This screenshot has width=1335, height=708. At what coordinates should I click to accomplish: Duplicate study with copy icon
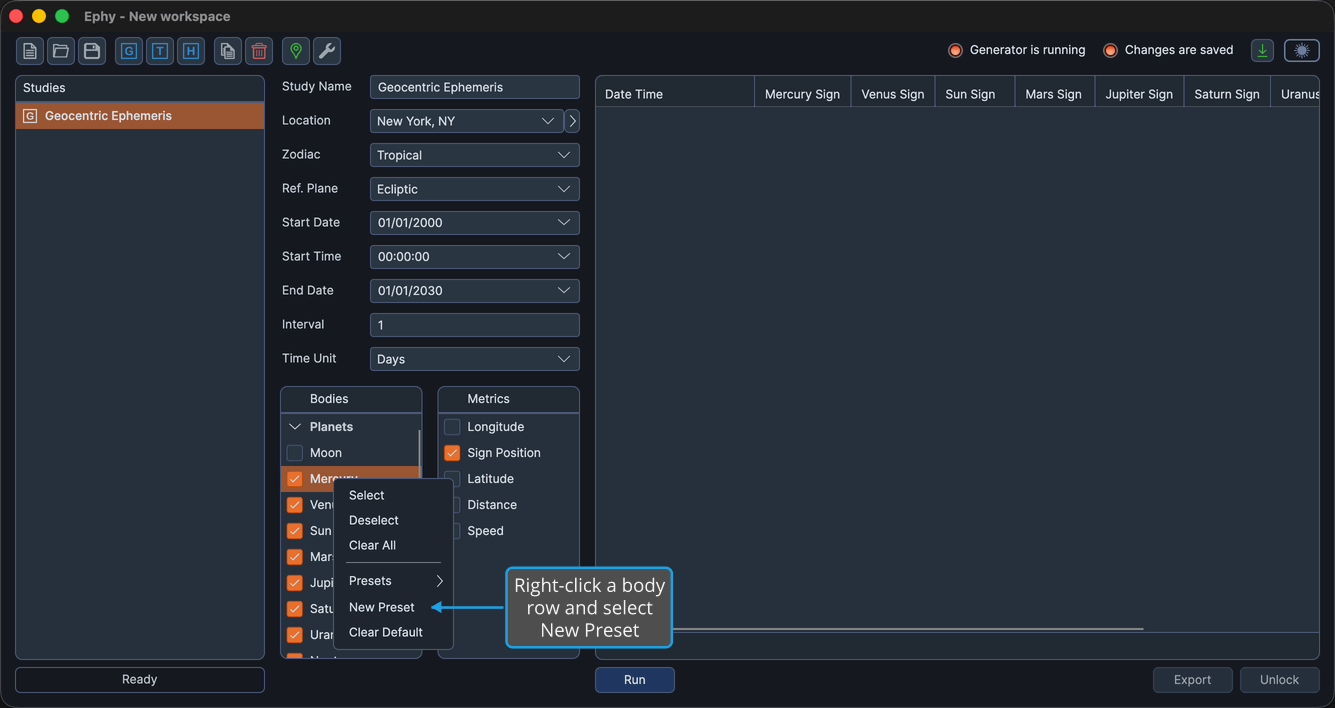click(x=228, y=51)
